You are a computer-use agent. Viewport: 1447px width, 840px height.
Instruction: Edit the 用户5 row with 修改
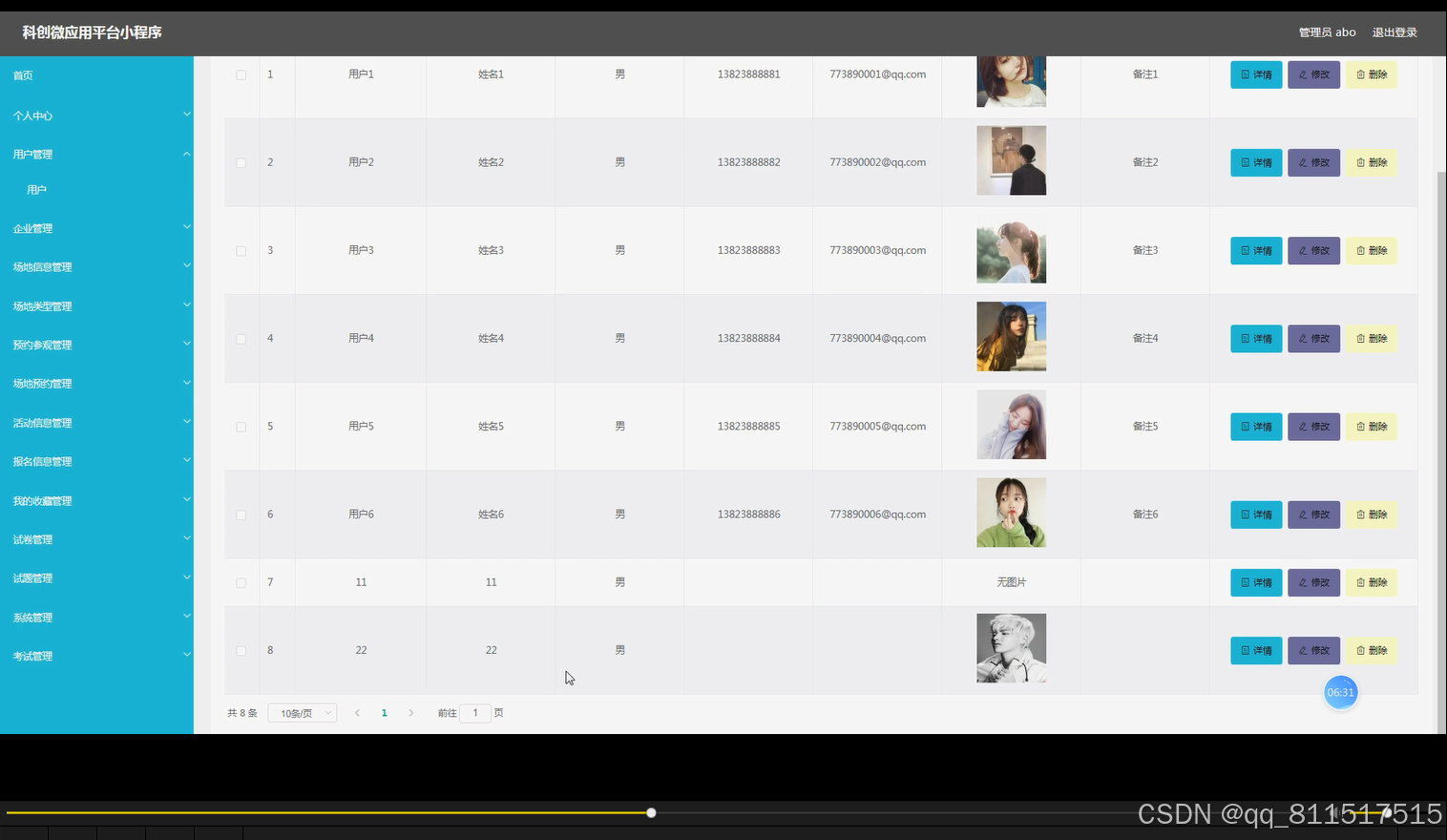1313,427
